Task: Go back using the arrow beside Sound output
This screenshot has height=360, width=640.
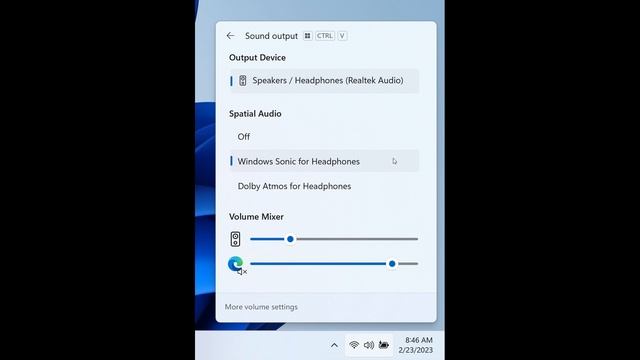Action: [x=230, y=36]
